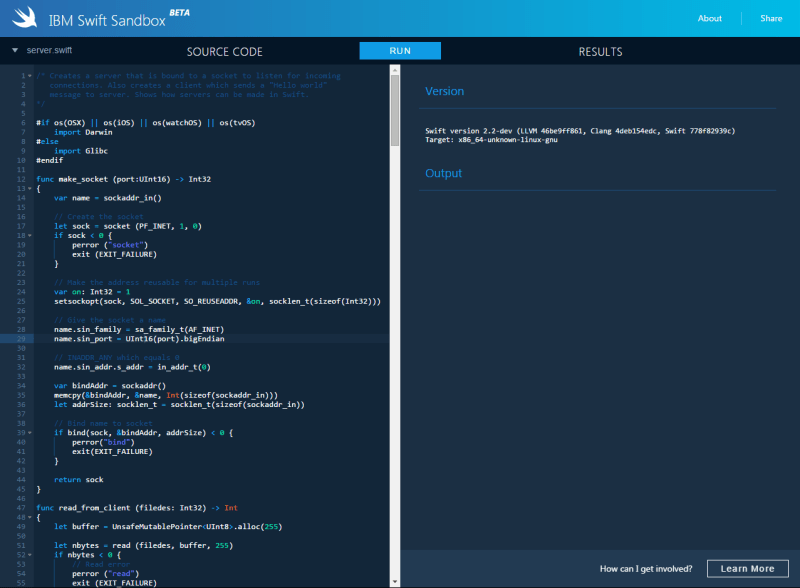800x588 pixels.
Task: Switch to the SOURCE CODE tab
Action: 224,52
